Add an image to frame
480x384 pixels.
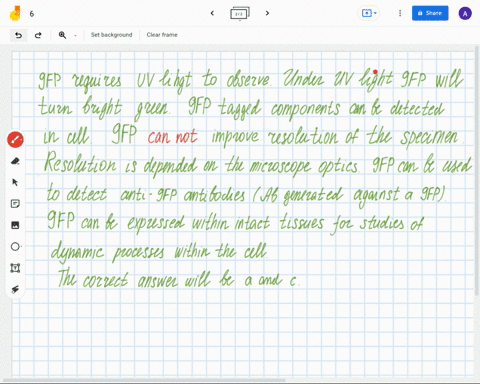click(x=15, y=225)
